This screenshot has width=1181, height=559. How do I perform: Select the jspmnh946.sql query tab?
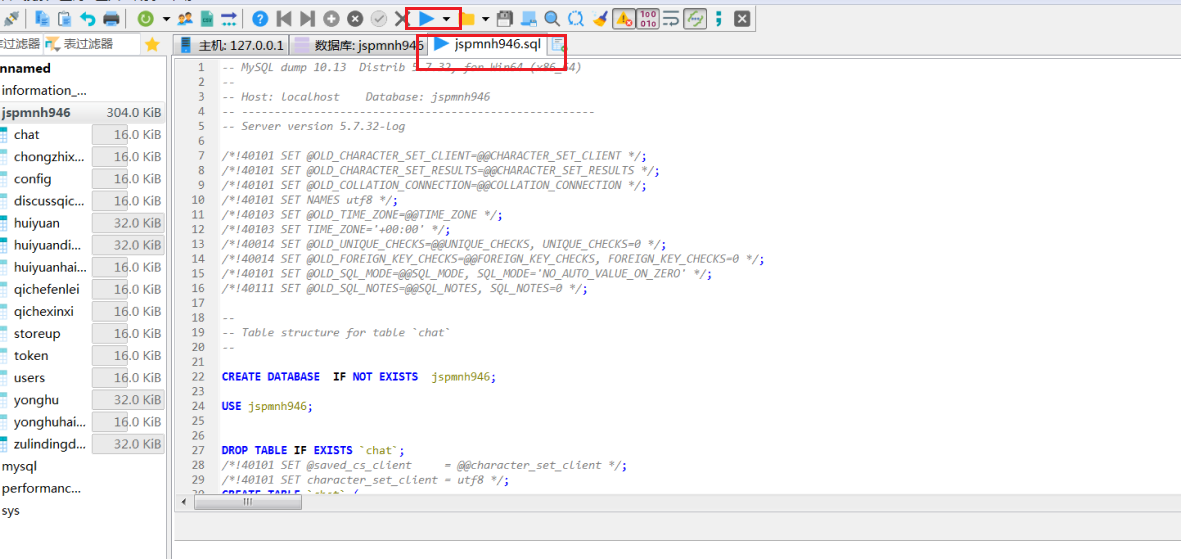[488, 44]
